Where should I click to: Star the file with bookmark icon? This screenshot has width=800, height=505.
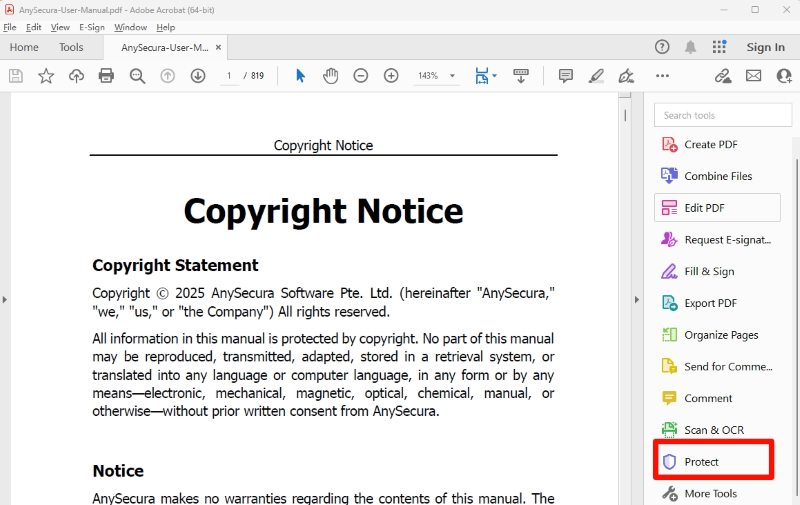click(46, 76)
